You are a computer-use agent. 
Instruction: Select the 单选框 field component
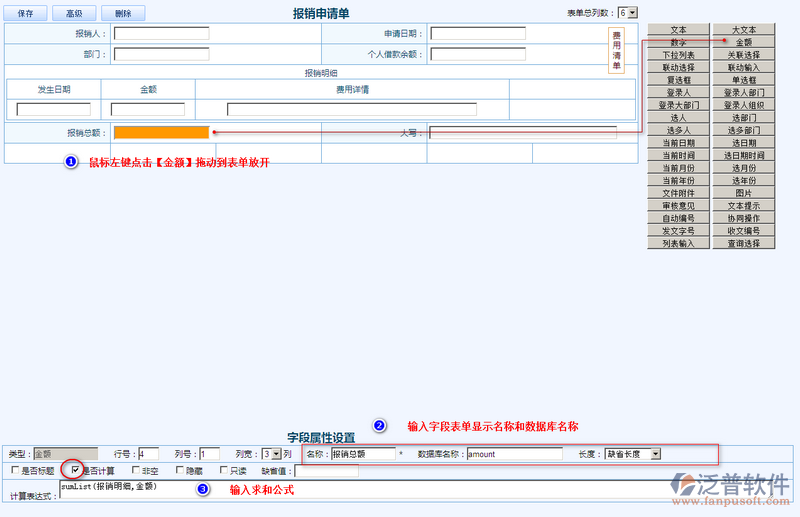coord(743,80)
